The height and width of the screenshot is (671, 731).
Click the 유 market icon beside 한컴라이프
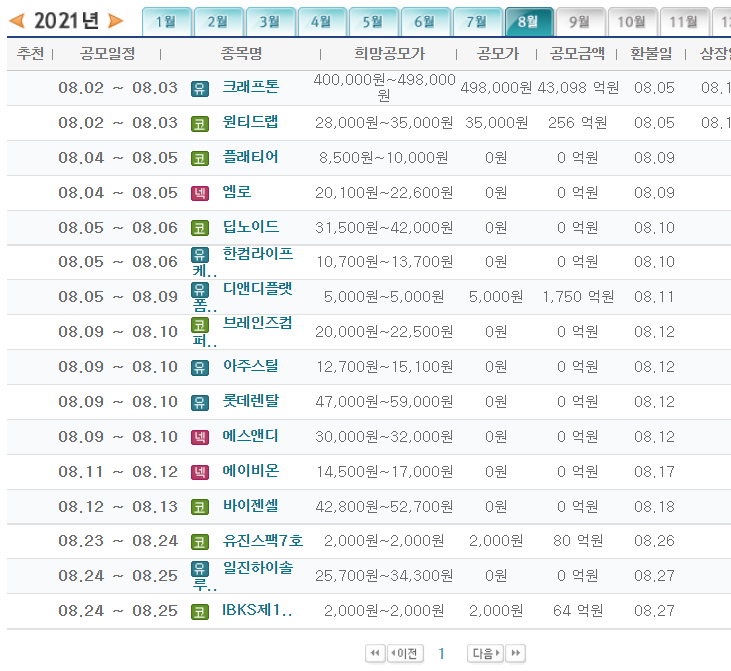[x=200, y=255]
